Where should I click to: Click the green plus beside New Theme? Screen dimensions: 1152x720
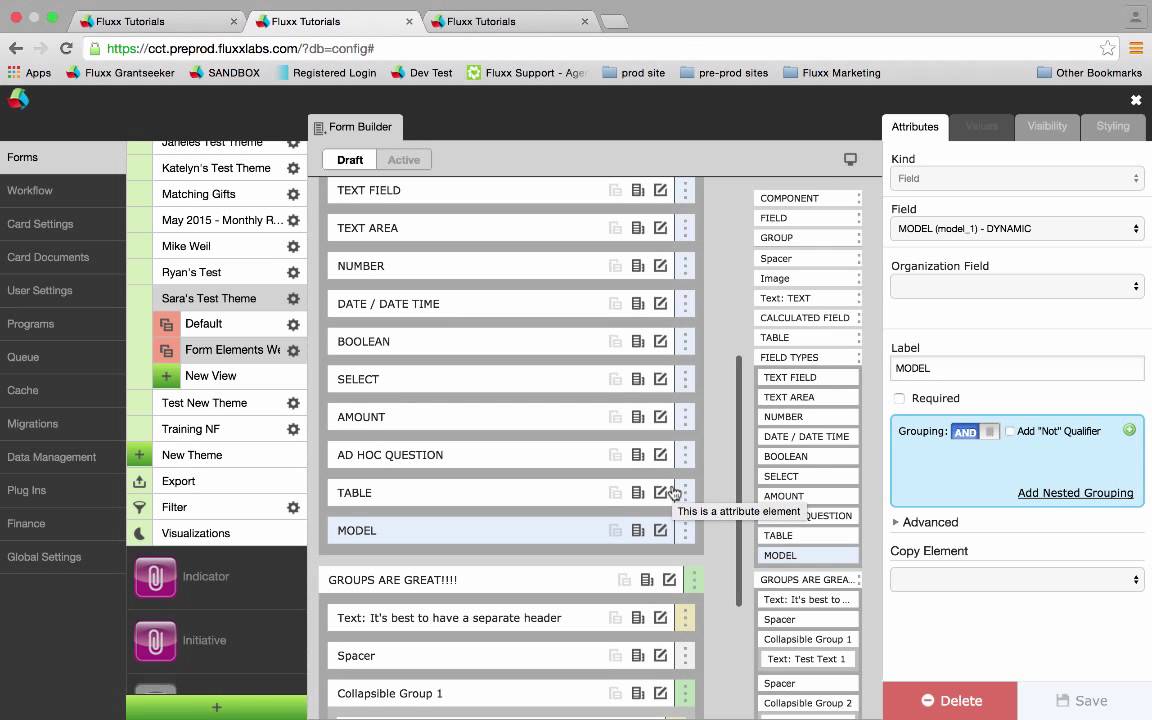[x=140, y=456]
